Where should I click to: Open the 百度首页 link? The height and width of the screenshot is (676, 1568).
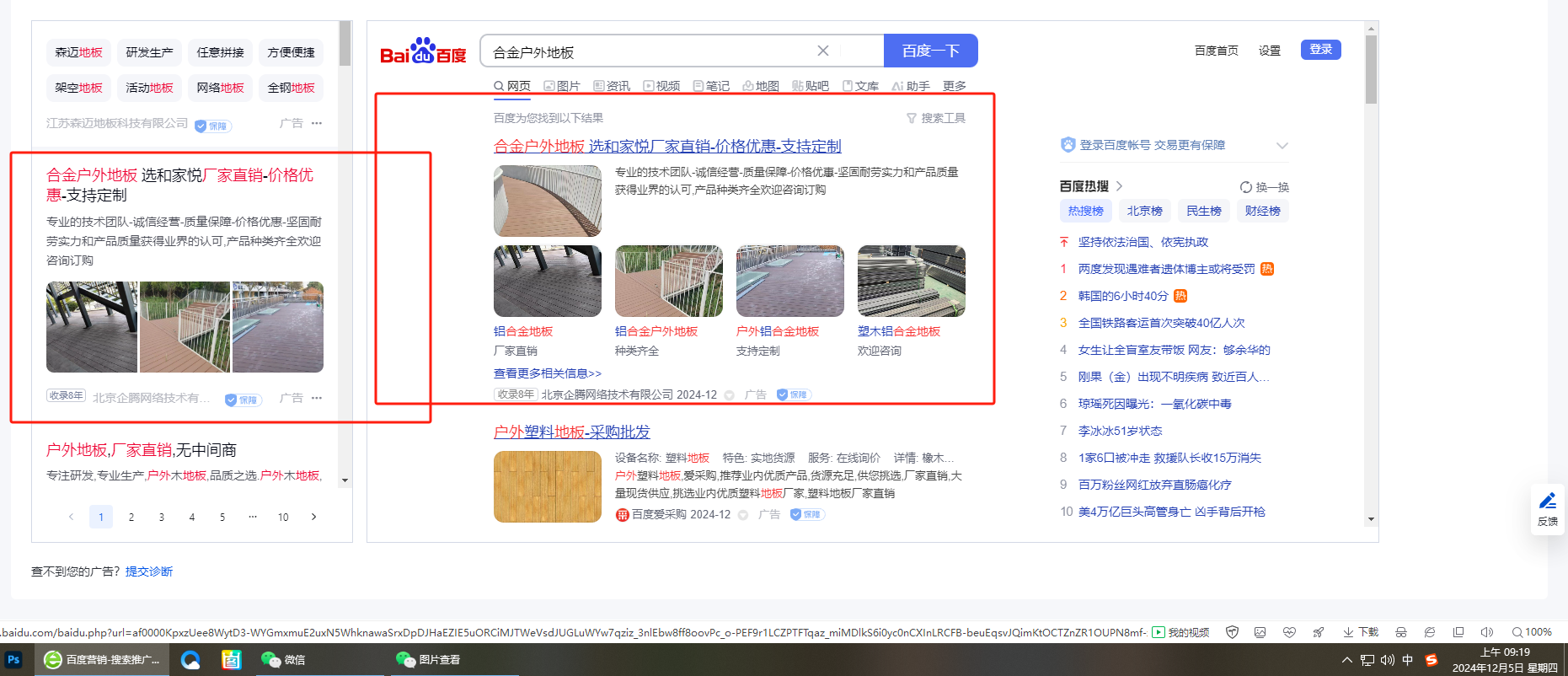1217,51
